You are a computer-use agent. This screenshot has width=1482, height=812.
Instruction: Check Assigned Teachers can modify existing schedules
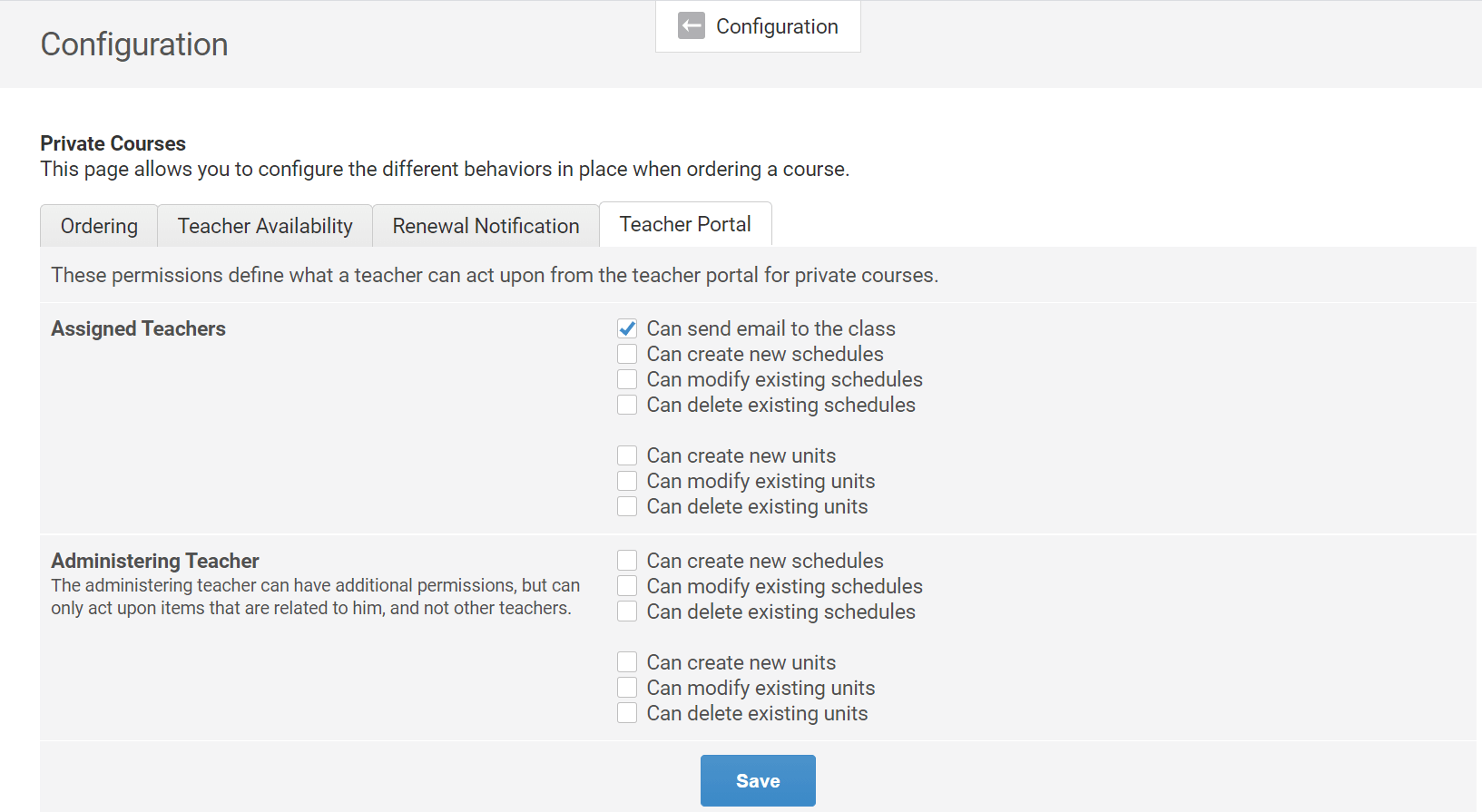coord(627,379)
